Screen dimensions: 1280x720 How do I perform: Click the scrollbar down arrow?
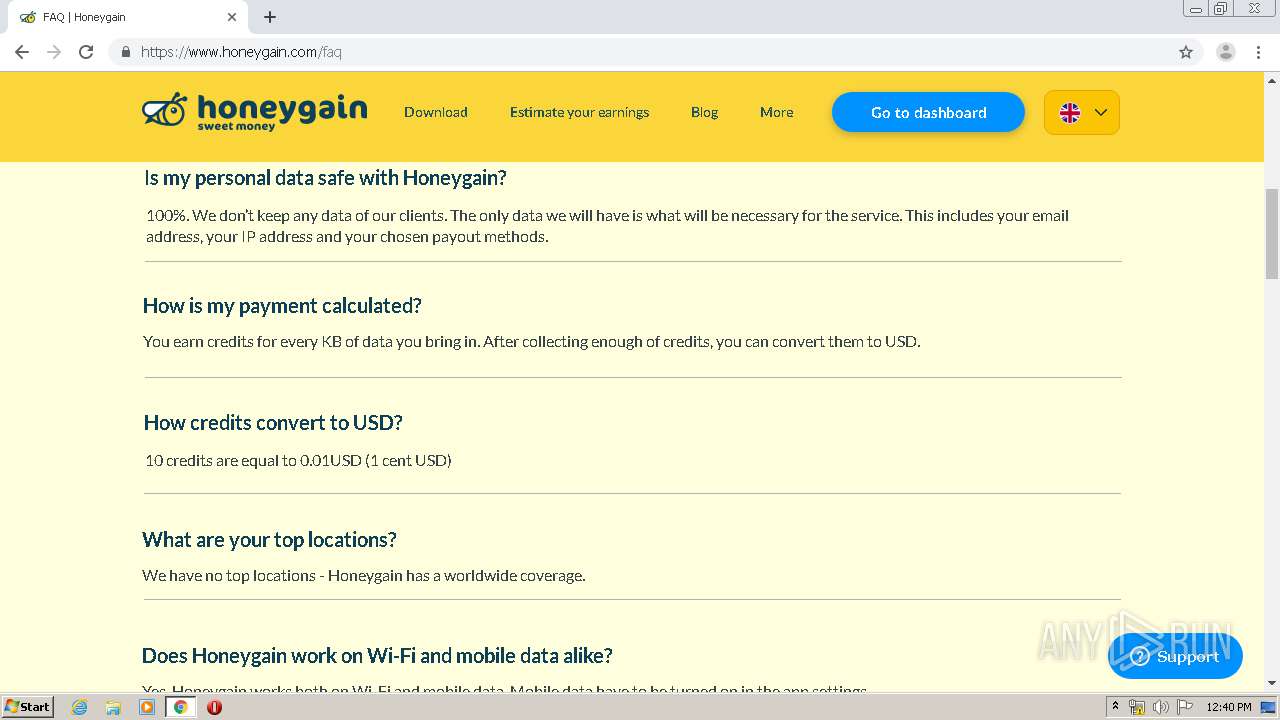click(x=1272, y=683)
